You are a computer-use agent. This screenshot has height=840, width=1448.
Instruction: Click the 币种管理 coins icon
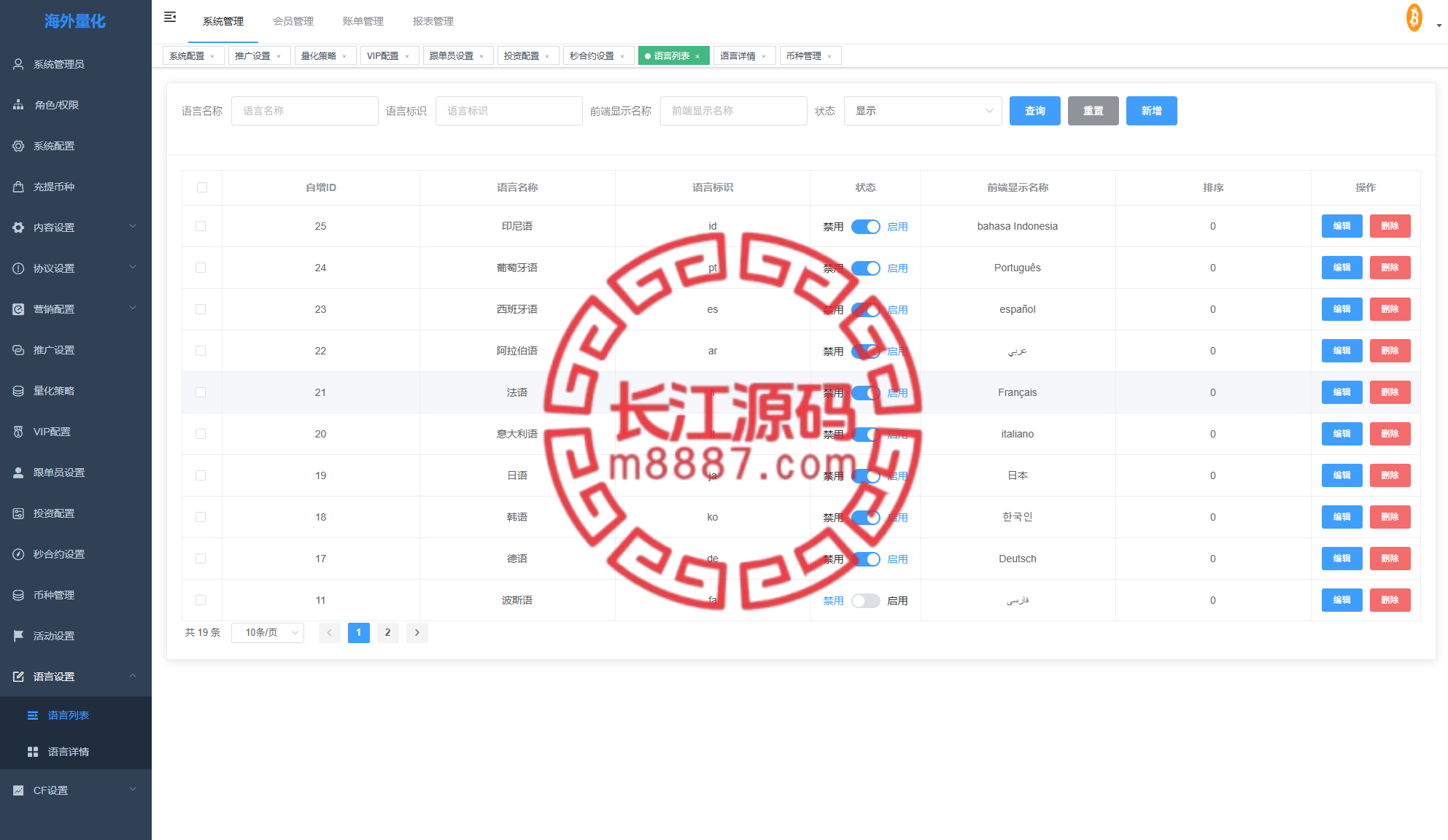[18, 595]
